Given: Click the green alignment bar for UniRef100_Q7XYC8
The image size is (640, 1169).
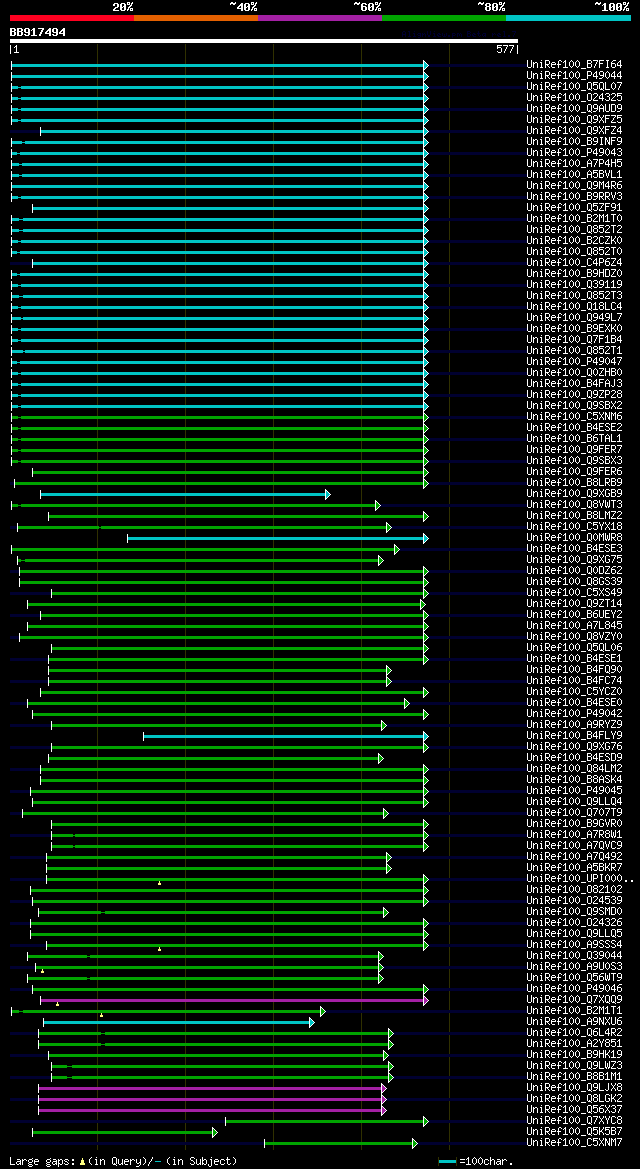Looking at the screenshot, I should pyautogui.click(x=327, y=1121).
